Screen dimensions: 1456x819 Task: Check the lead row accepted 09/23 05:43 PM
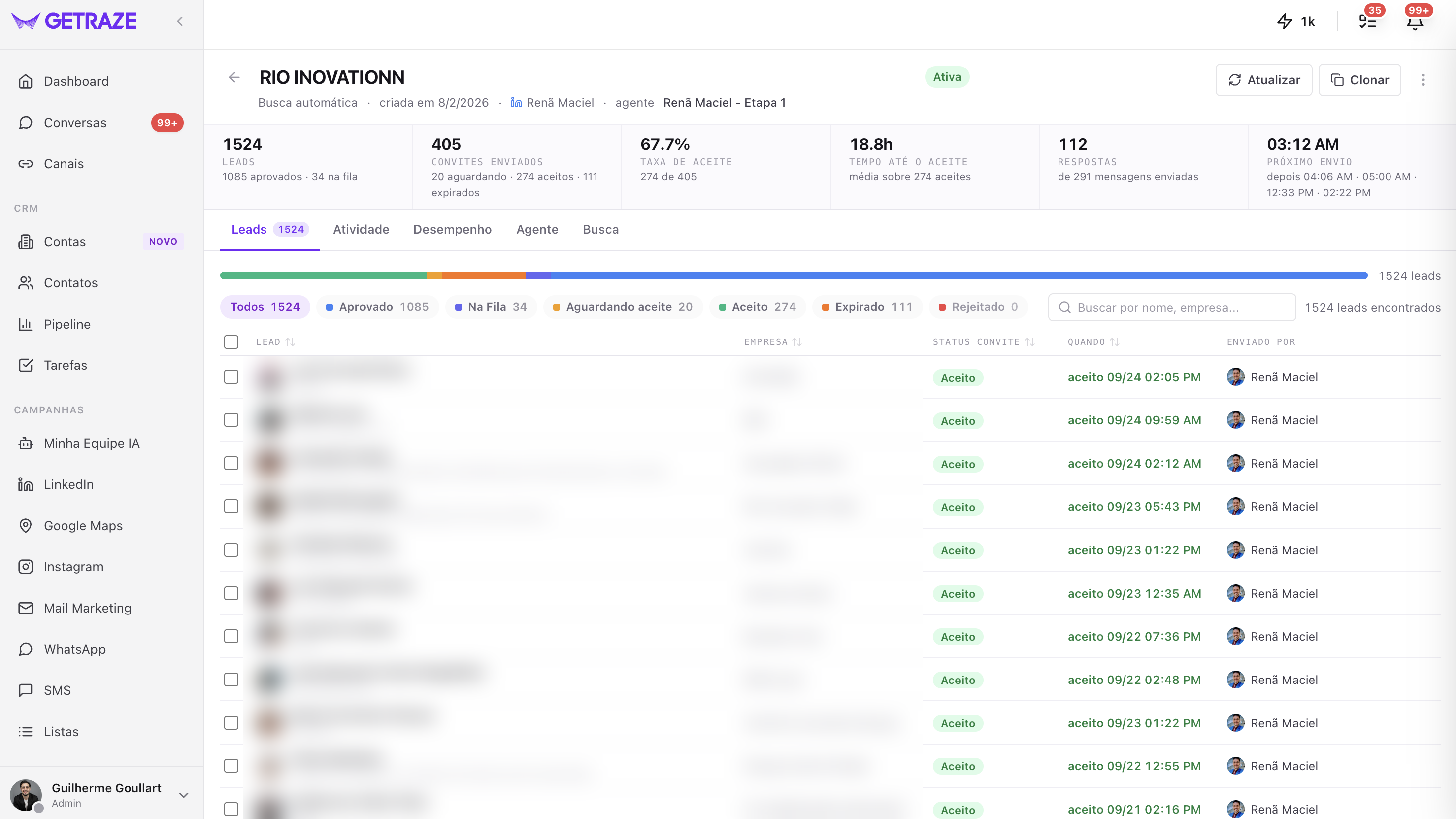point(231,506)
